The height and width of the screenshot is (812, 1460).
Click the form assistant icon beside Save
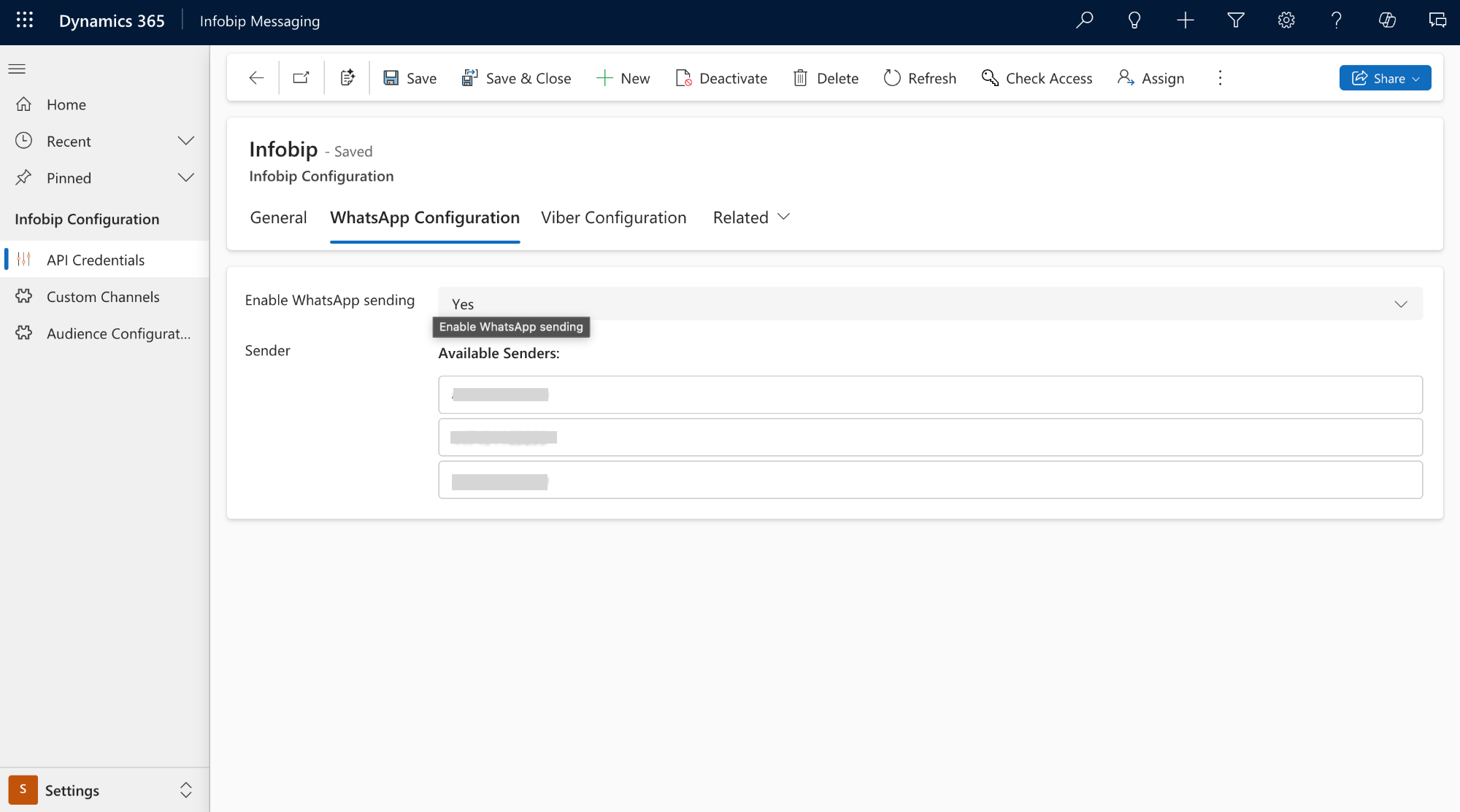coord(347,78)
